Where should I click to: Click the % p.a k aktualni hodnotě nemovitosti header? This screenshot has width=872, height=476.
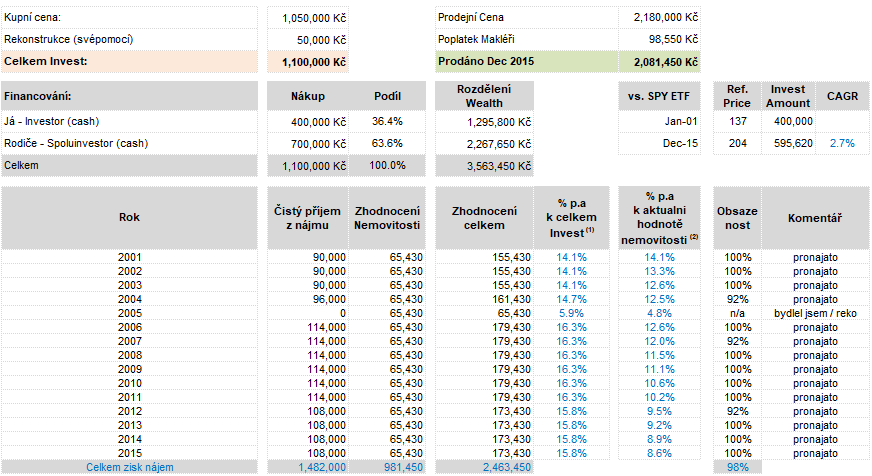[x=659, y=217]
